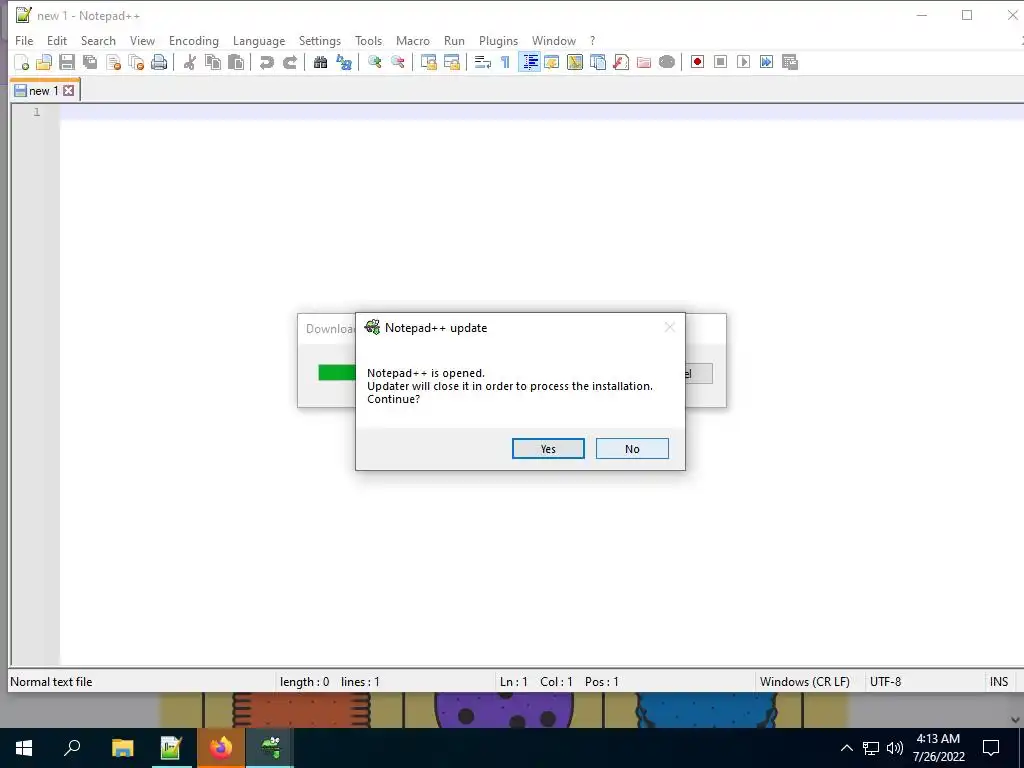Open the Windows Start menu
This screenshot has height=768, width=1024.
[x=24, y=748]
